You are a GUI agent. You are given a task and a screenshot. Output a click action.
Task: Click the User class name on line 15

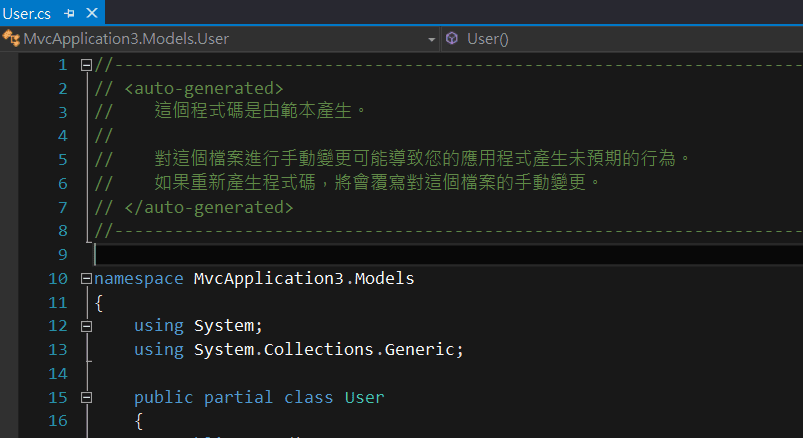tap(364, 397)
